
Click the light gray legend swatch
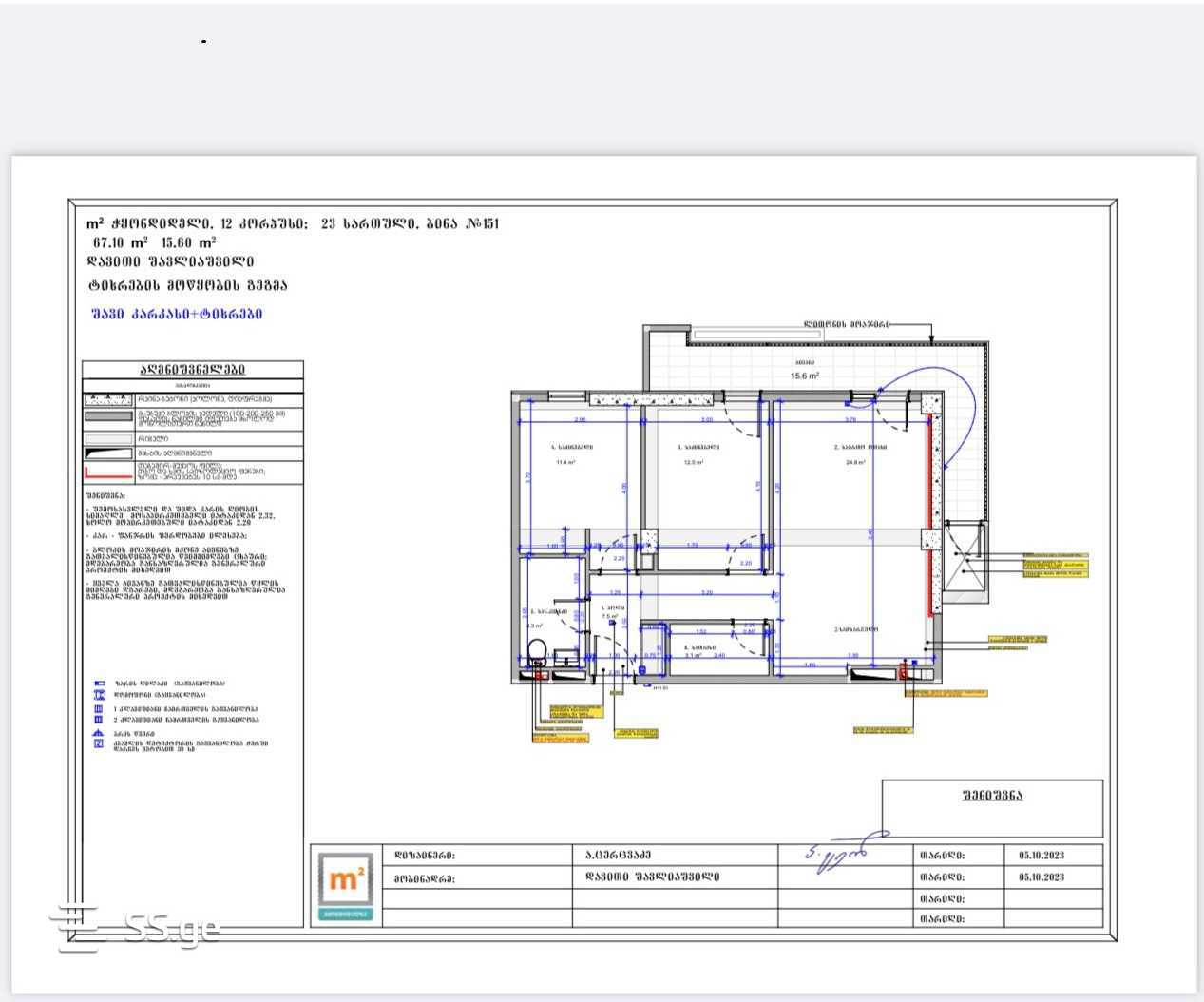tap(107, 438)
